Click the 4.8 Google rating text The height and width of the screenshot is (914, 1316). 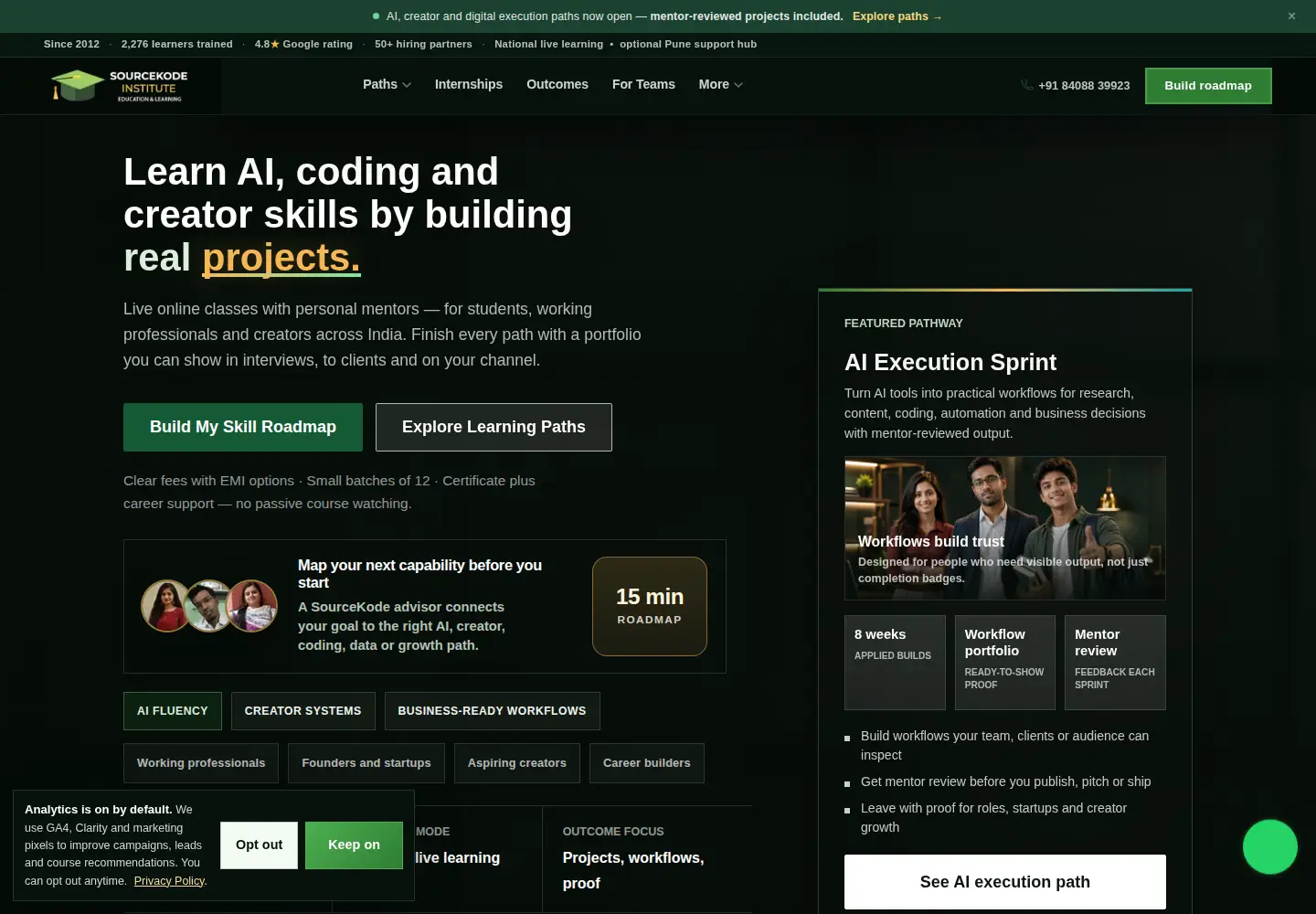pyautogui.click(x=303, y=44)
